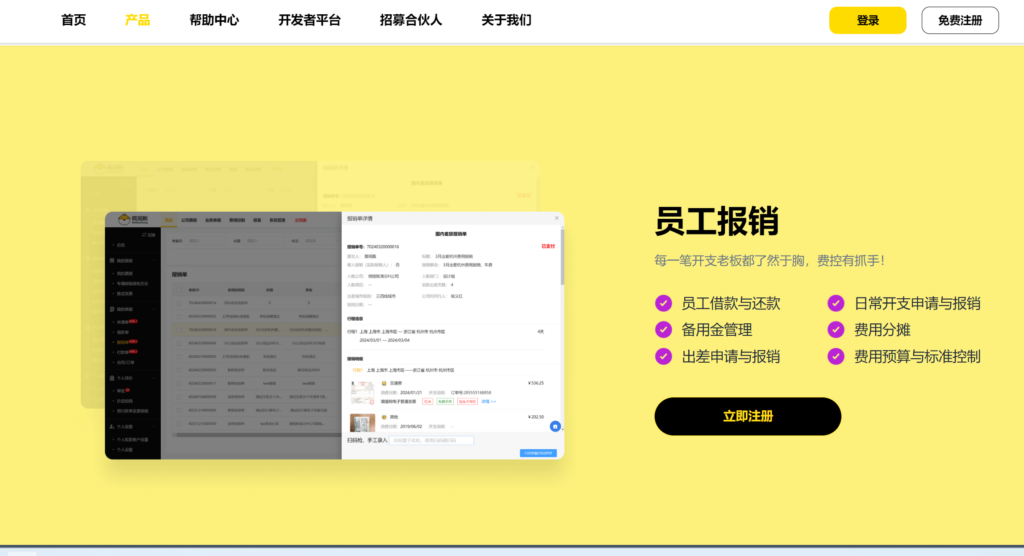The image size is (1024, 556).
Task: Click the purple checkmark beside 出差申请与报销
Action: (x=663, y=356)
